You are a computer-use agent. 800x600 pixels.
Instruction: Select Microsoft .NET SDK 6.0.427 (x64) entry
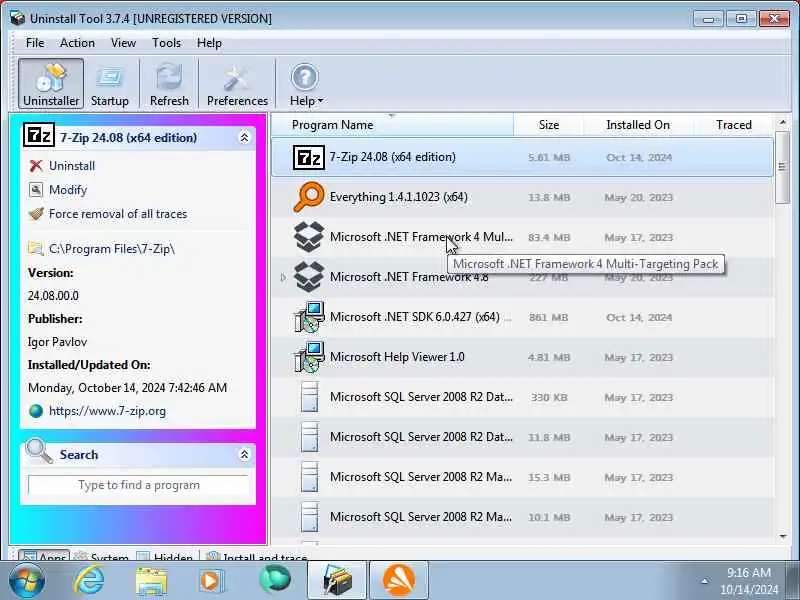(x=522, y=317)
